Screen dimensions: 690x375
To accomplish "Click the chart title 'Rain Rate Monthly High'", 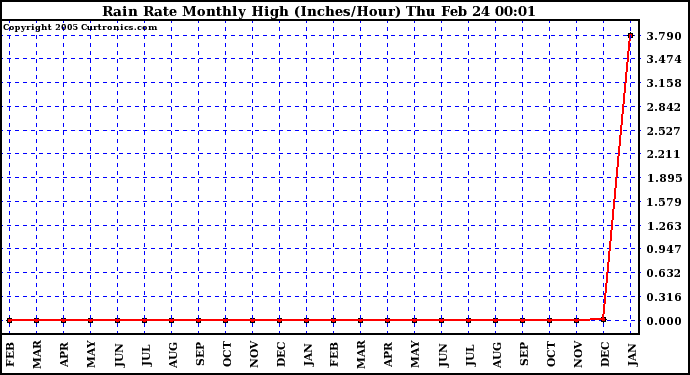I will [x=319, y=11].
